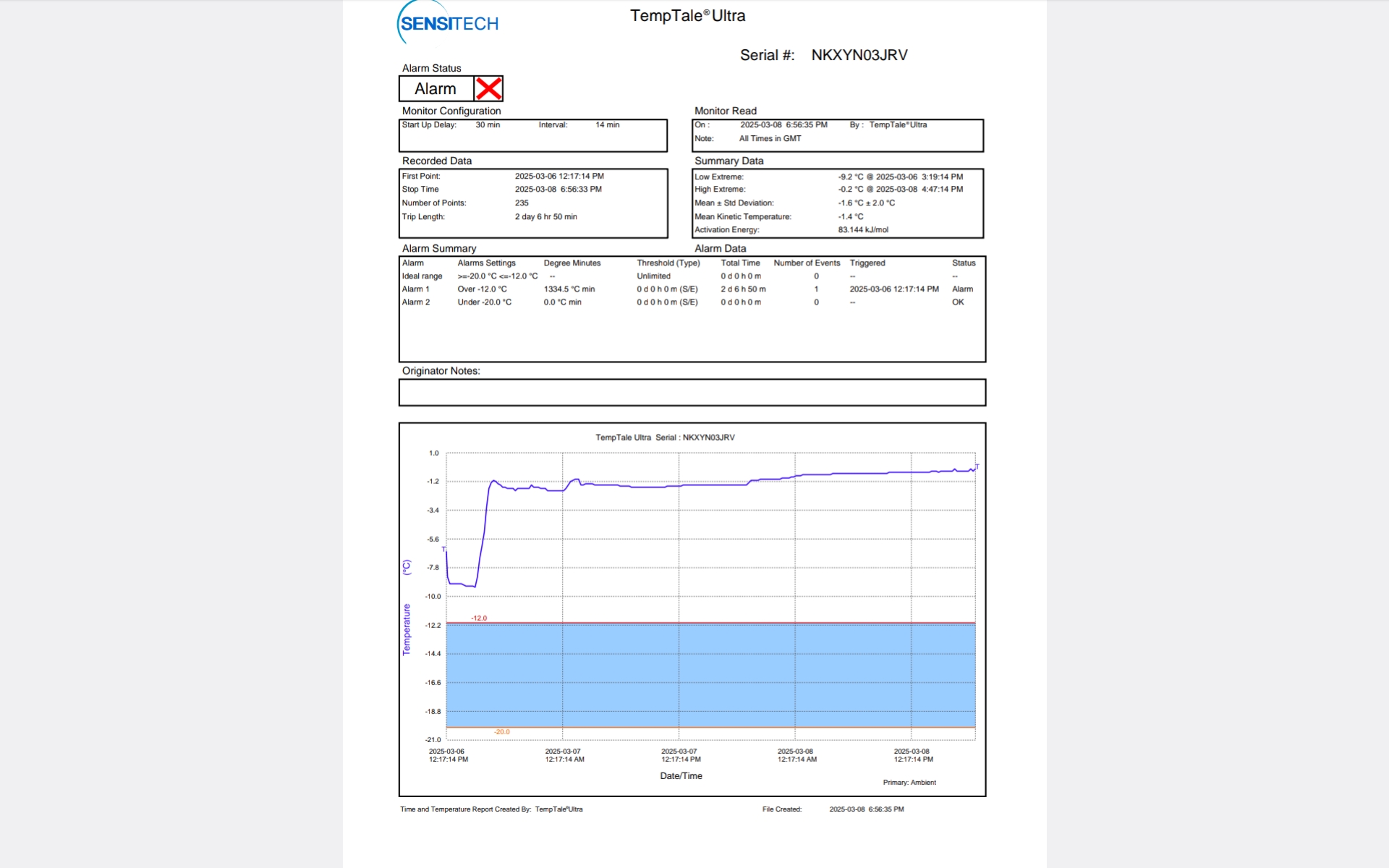Click the red -12.0 threshold label
The image size is (1389, 868).
[479, 618]
